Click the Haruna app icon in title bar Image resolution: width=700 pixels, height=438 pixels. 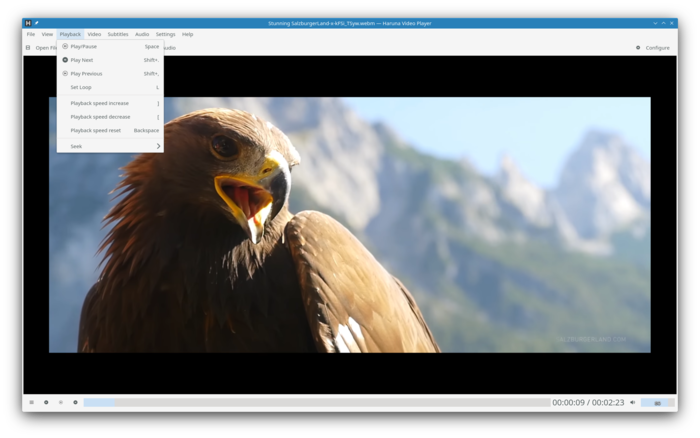click(28, 22)
